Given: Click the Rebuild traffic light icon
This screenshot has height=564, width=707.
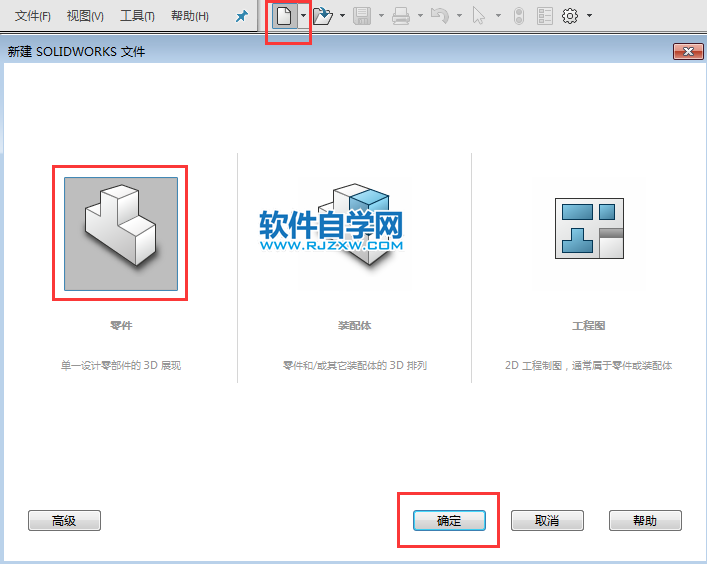Looking at the screenshot, I should [x=519, y=16].
